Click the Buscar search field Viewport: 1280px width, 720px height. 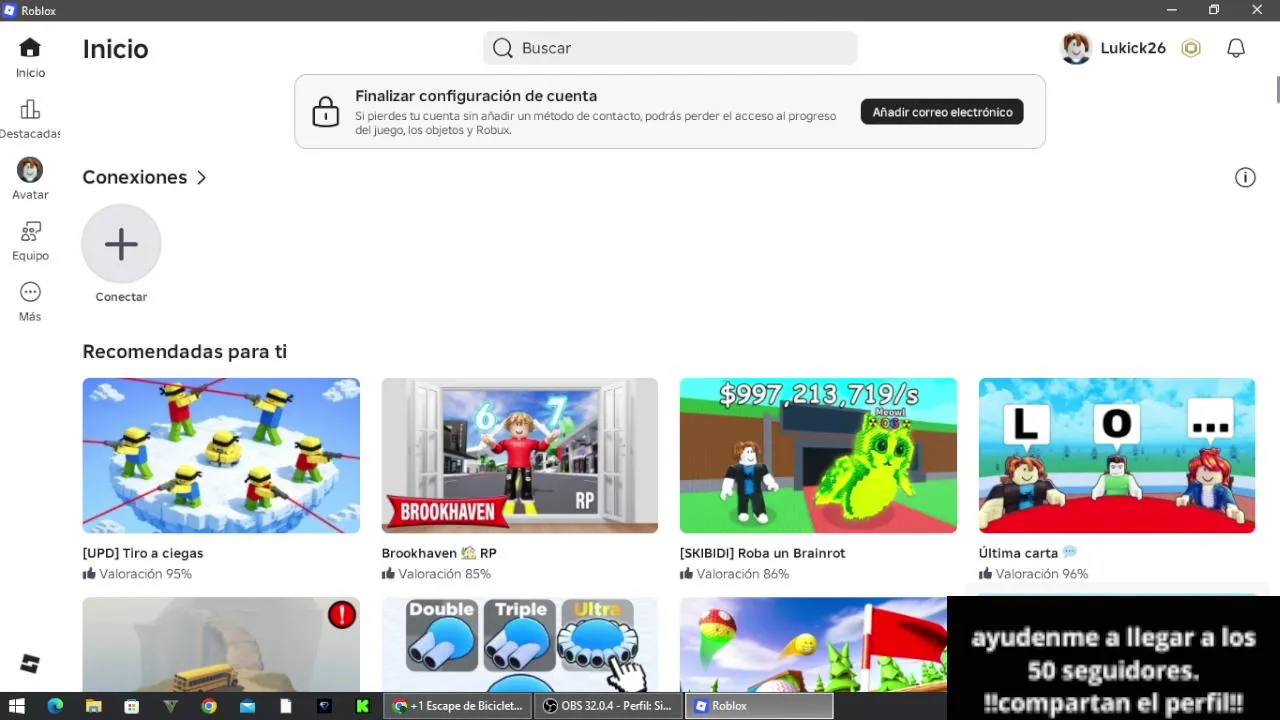(x=670, y=48)
